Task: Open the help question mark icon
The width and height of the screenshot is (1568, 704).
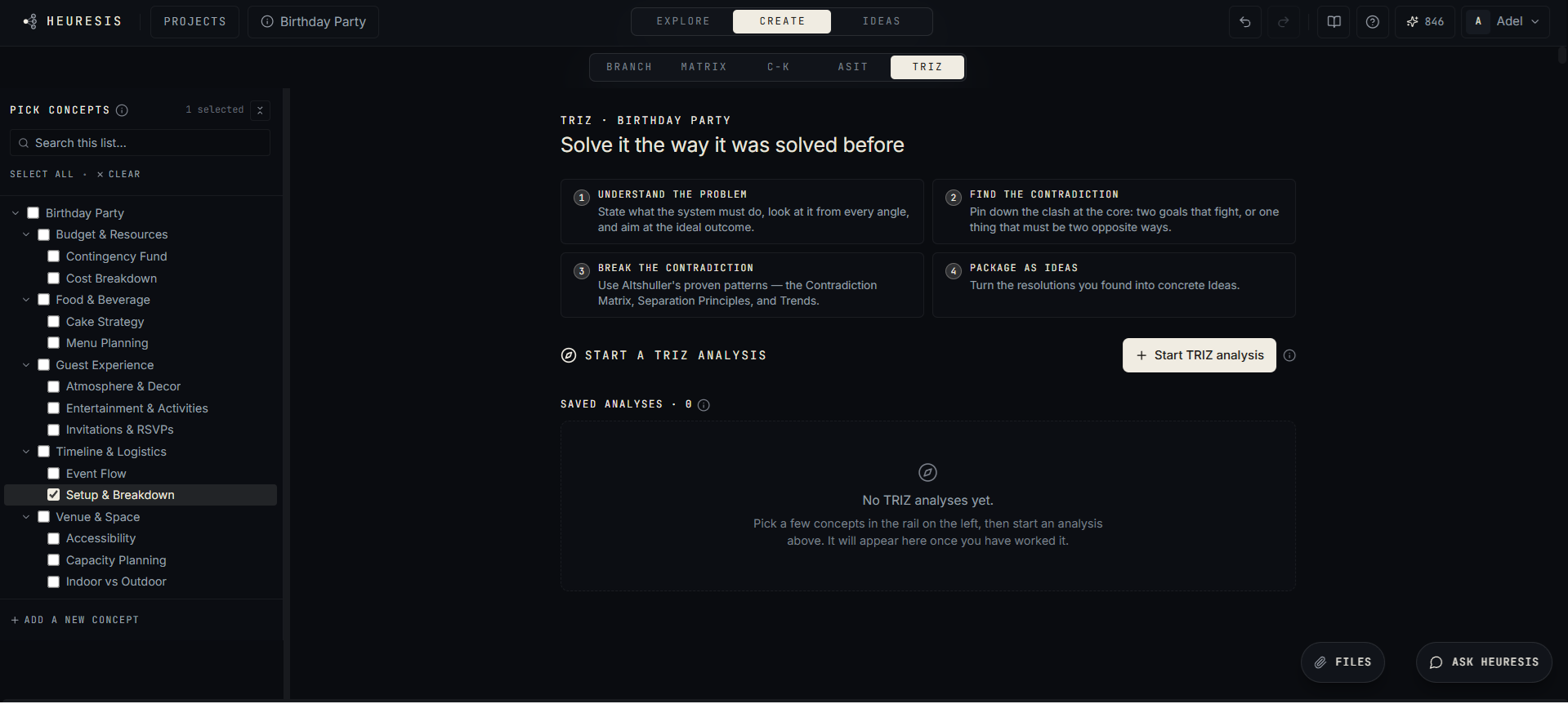Action: pos(1372,22)
